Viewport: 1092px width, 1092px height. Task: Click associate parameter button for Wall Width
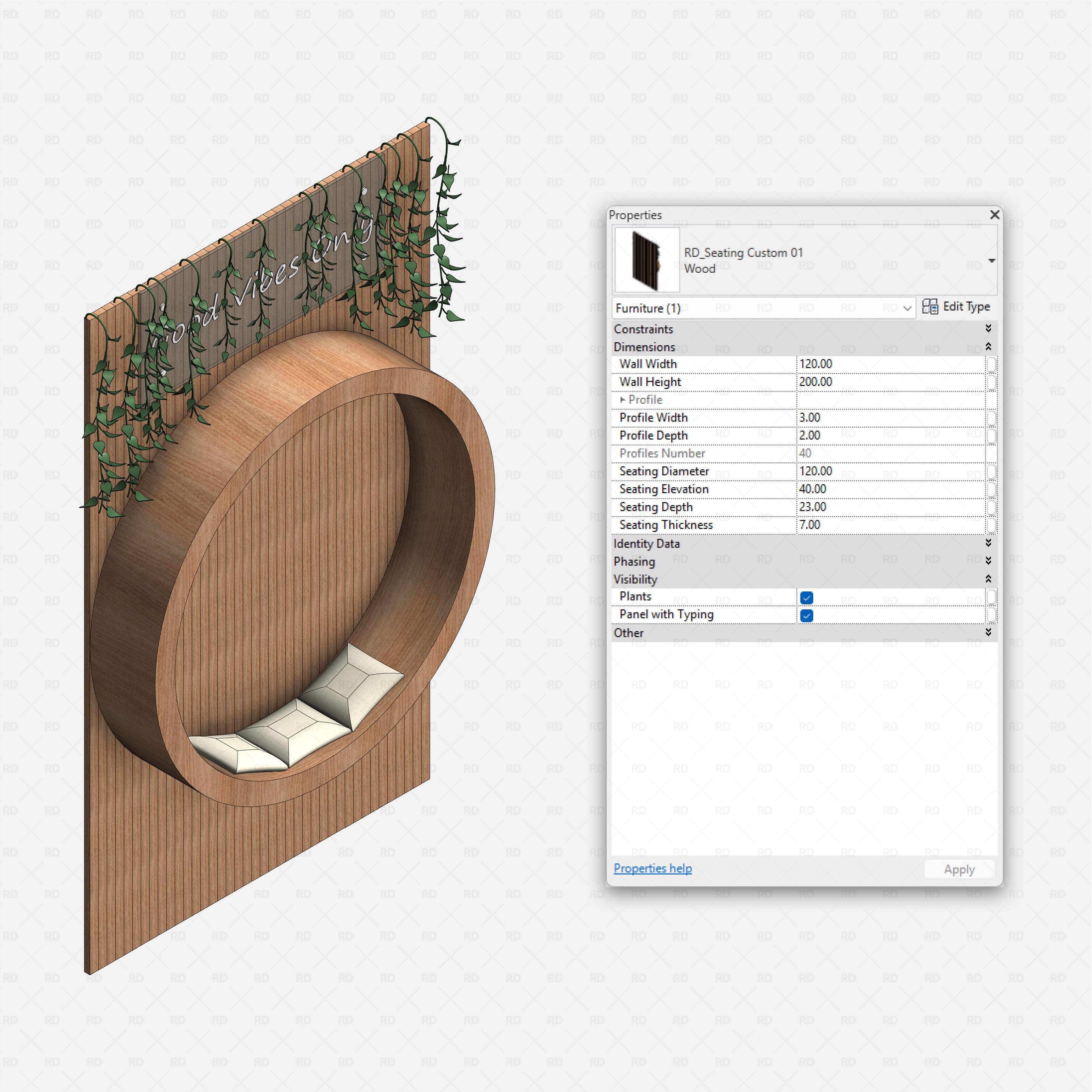click(991, 364)
